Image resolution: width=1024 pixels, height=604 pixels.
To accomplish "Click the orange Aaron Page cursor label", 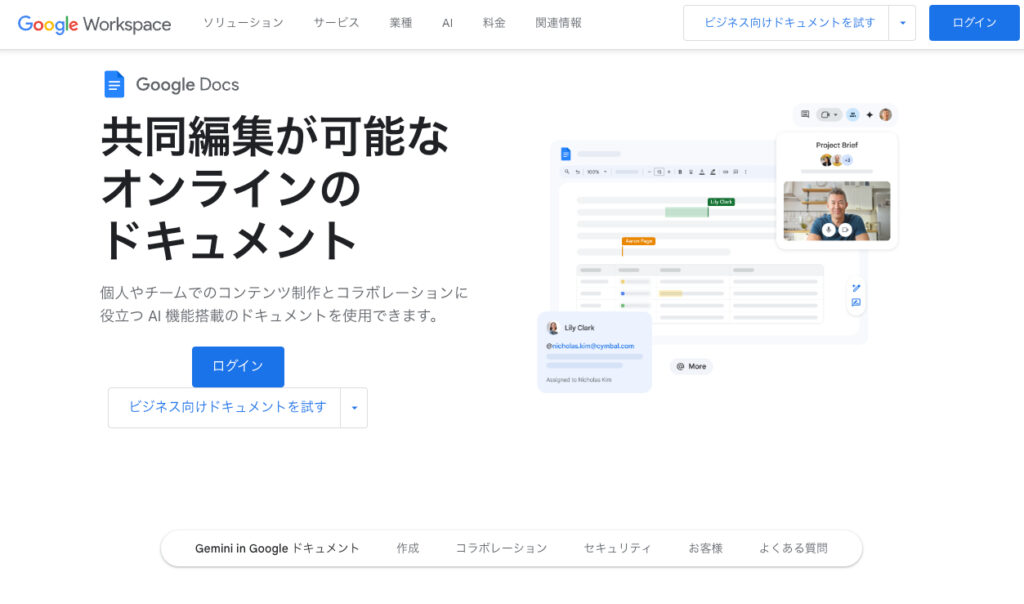I will [638, 241].
